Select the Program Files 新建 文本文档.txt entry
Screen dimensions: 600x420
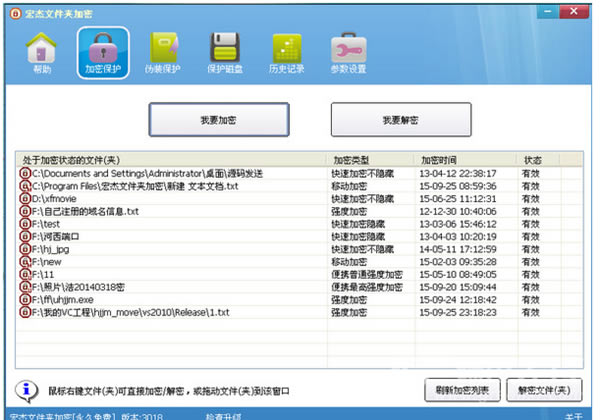[135, 186]
